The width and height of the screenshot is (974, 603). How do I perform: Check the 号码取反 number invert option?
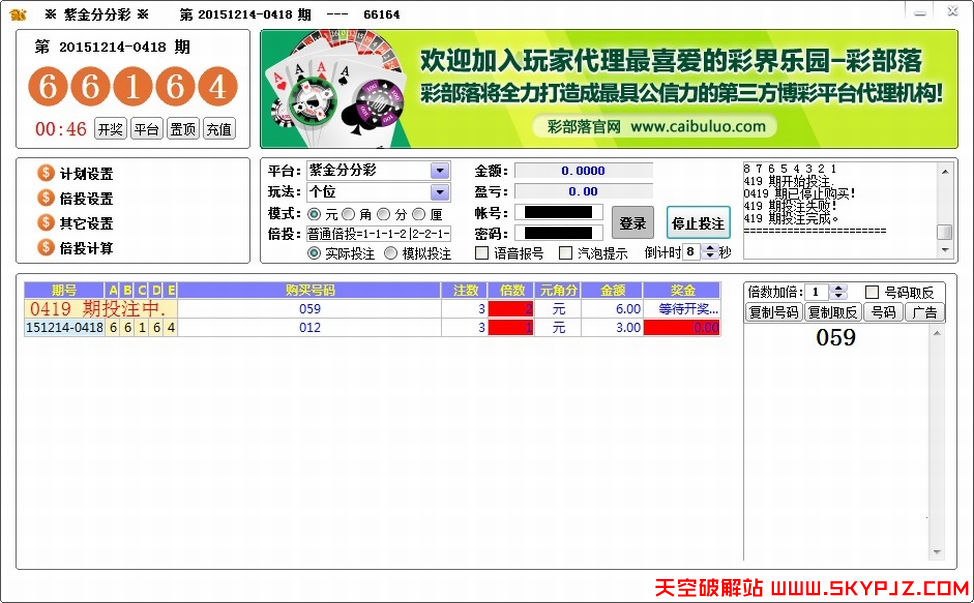[x=871, y=291]
